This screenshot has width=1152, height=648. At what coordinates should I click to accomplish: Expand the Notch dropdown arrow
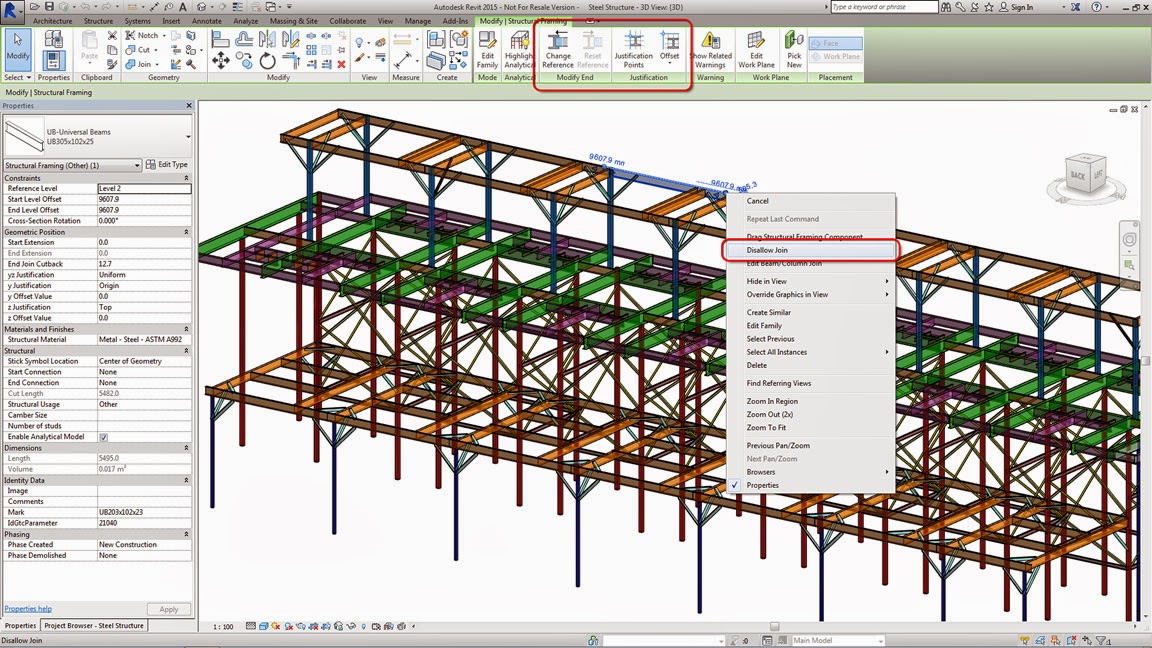tap(163, 35)
